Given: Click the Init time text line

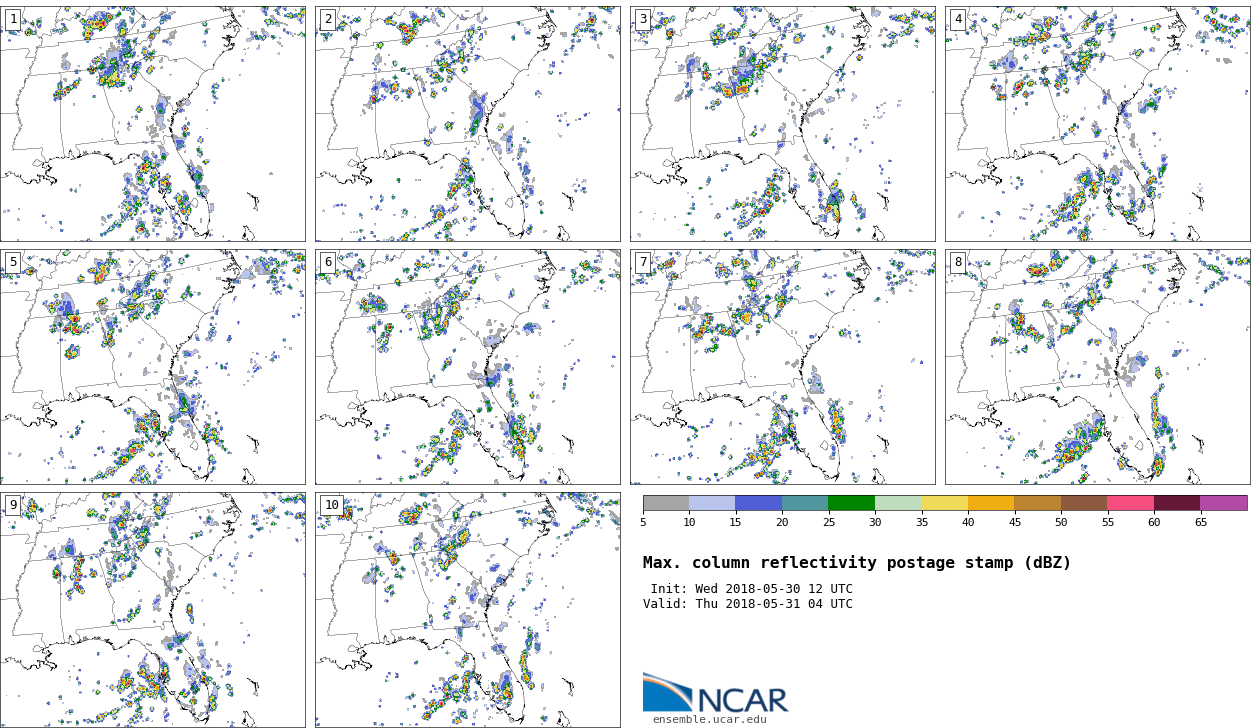Looking at the screenshot, I should (x=751, y=589).
